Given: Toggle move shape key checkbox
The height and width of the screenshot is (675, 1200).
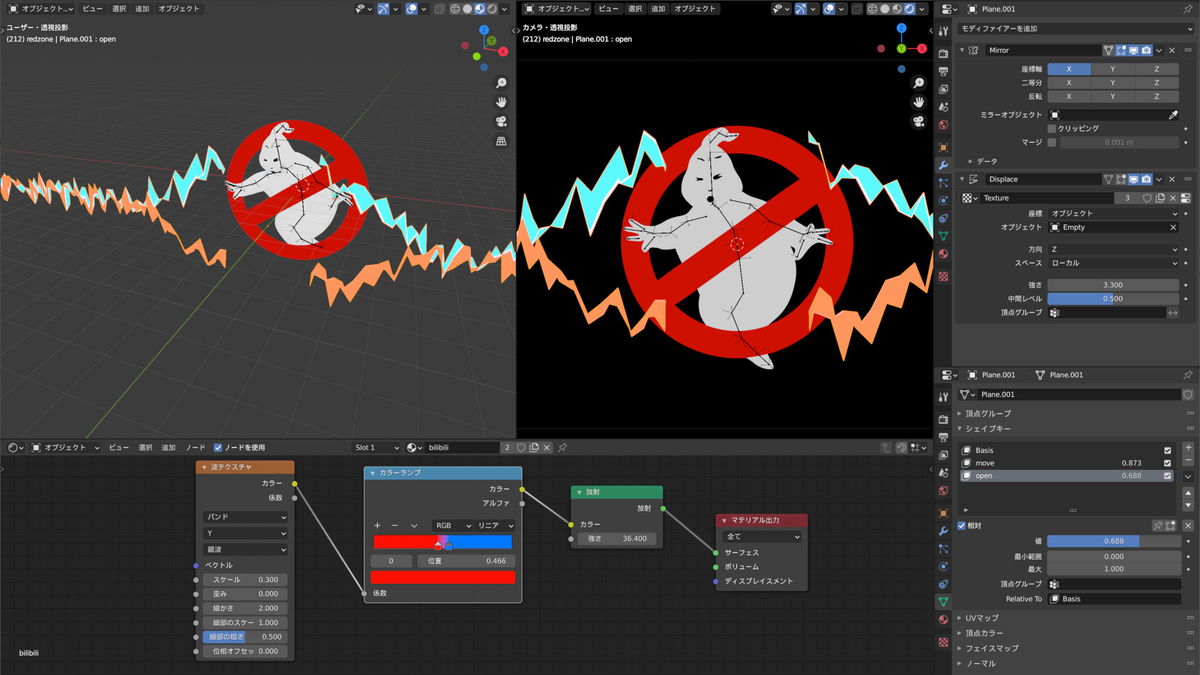Looking at the screenshot, I should click(x=1167, y=463).
